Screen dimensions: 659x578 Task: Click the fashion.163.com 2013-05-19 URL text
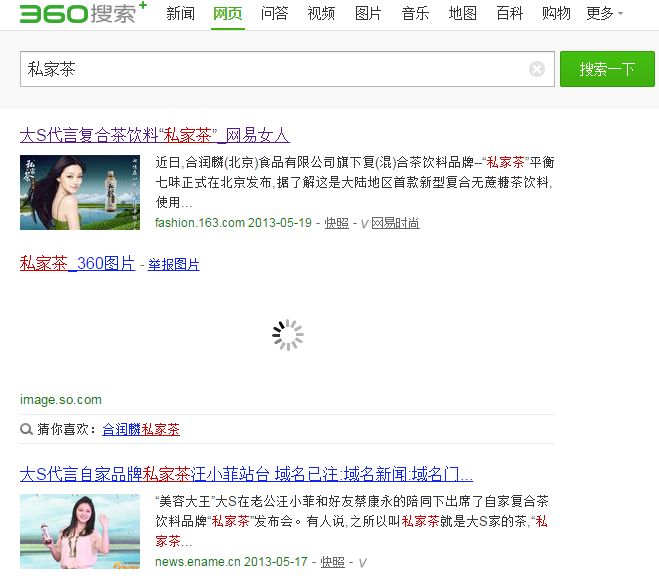pyautogui.click(x=233, y=223)
